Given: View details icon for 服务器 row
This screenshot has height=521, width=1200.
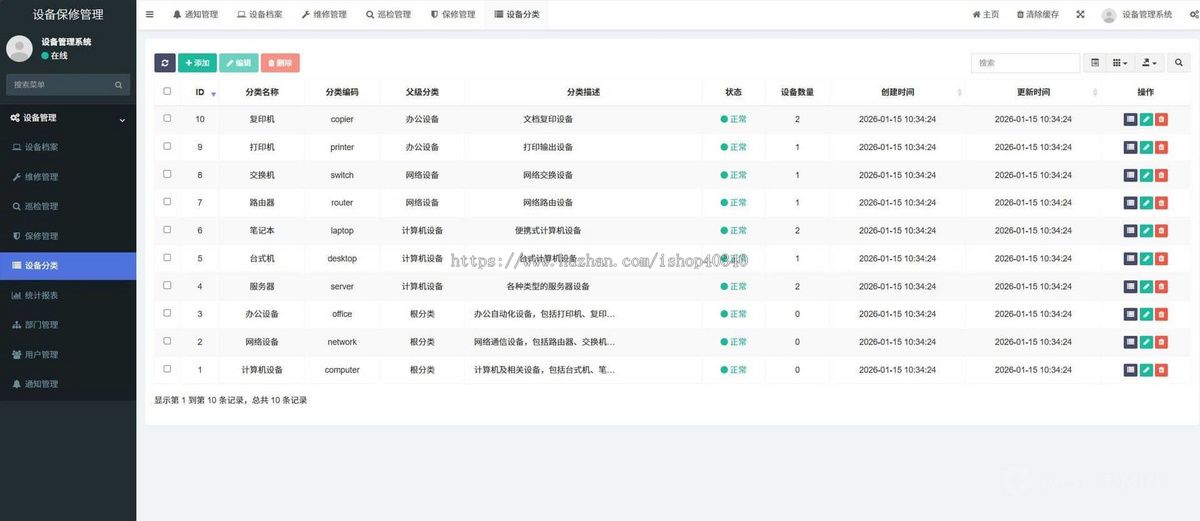Looking at the screenshot, I should click(x=1130, y=286).
